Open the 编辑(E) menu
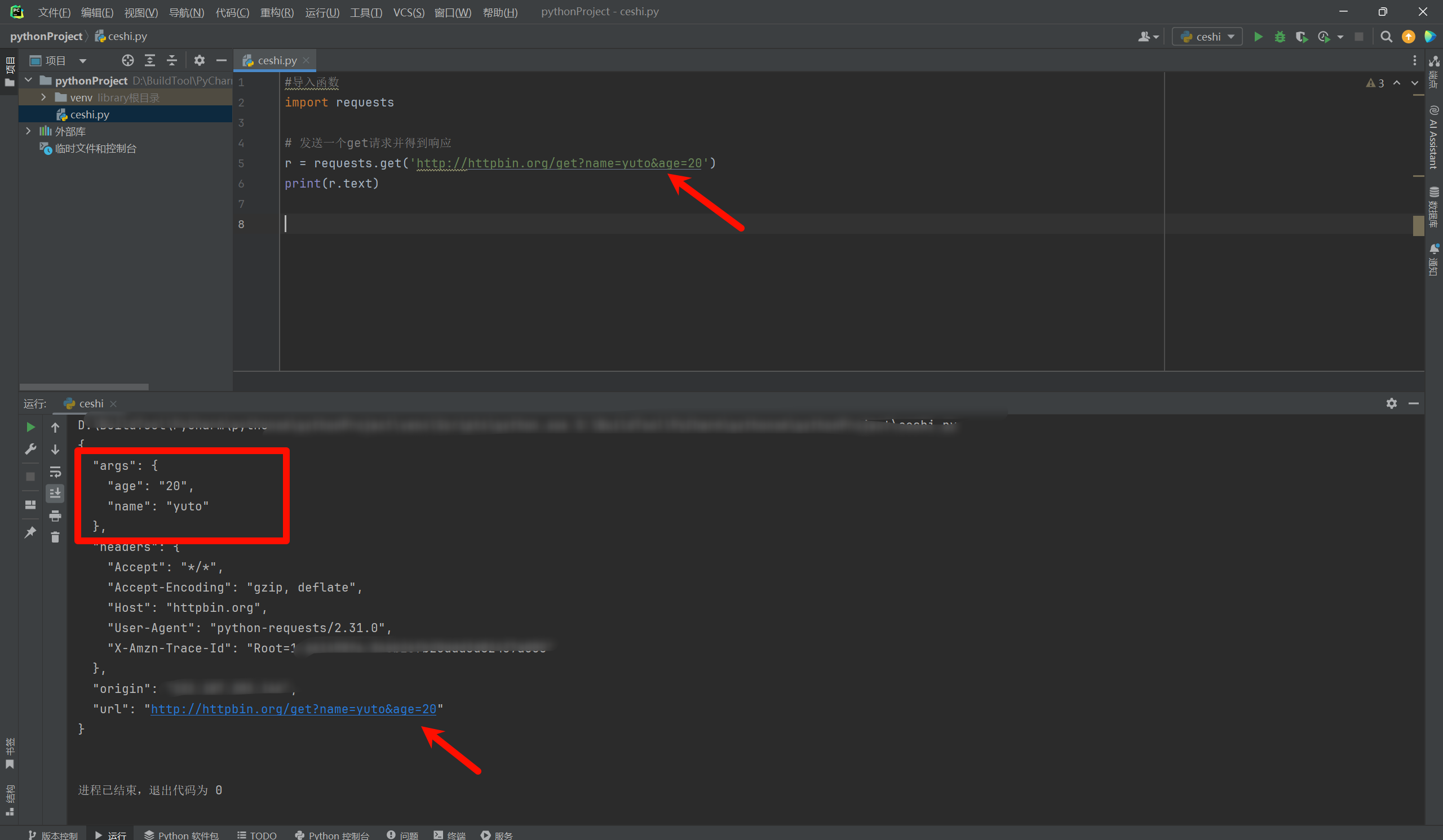Viewport: 1443px width, 840px height. pyautogui.click(x=97, y=12)
